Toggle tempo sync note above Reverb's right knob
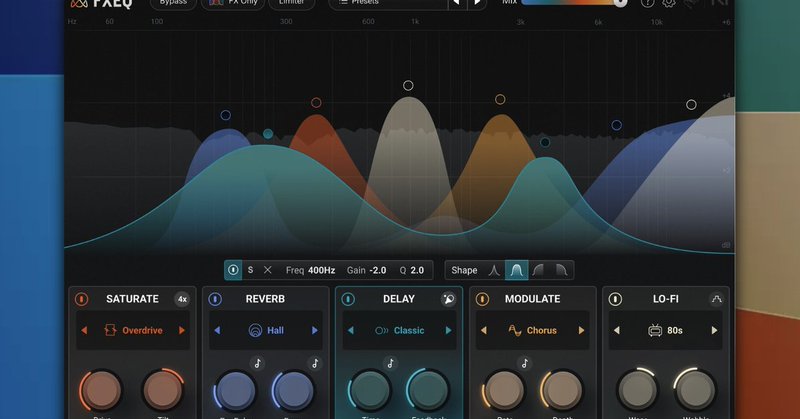This screenshot has width=800, height=419. point(315,363)
